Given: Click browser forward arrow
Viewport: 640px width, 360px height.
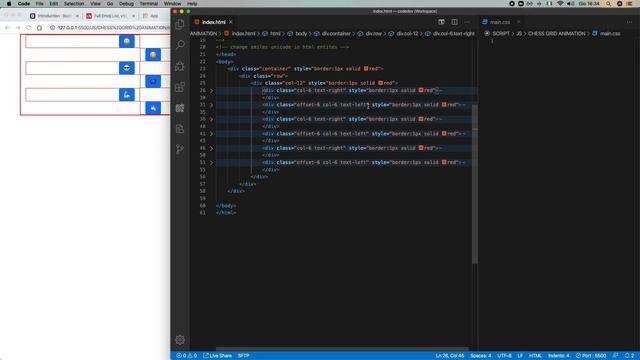Looking at the screenshot, I should (x=18, y=28).
